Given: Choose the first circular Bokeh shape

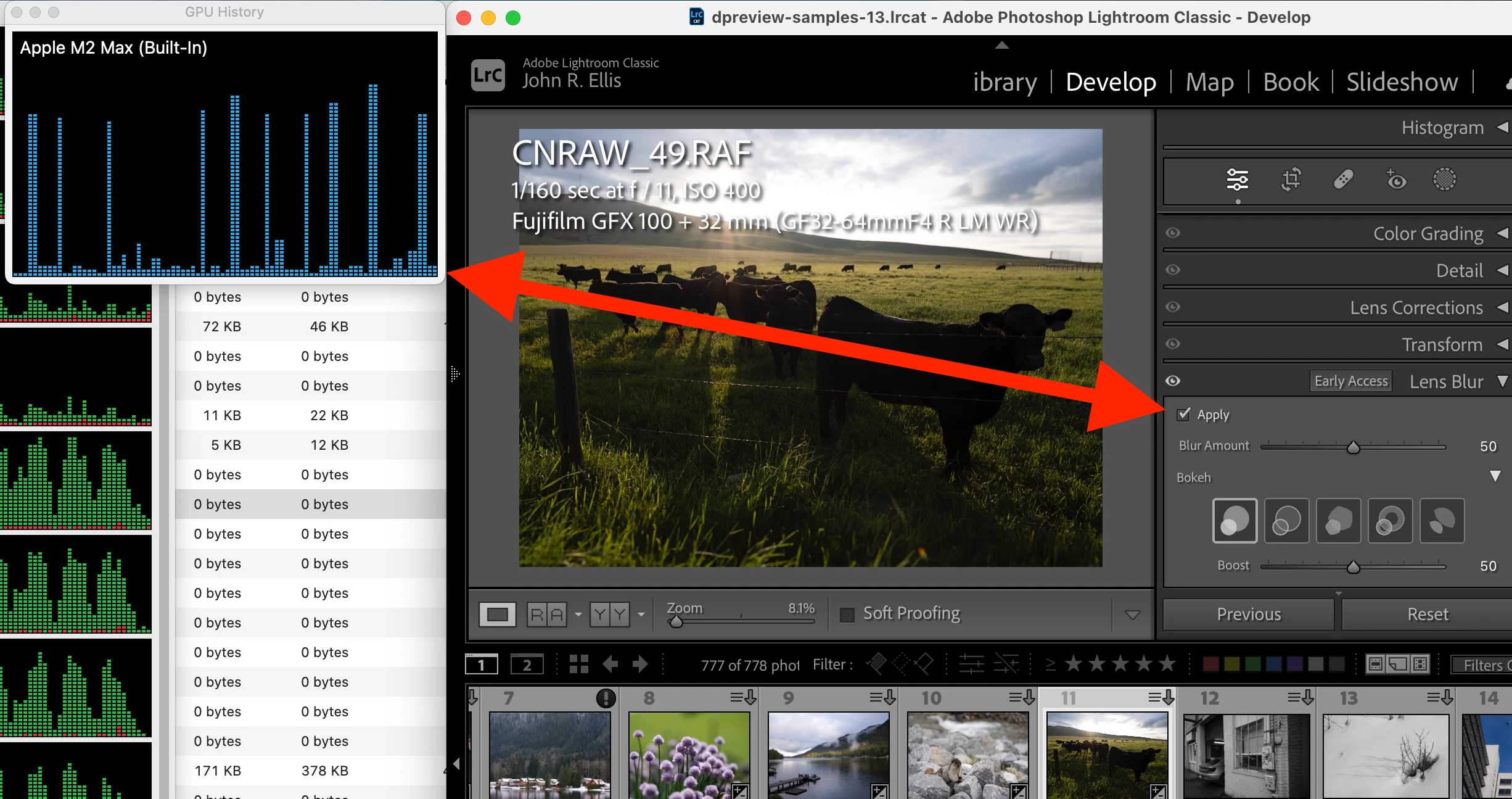Looking at the screenshot, I should [x=1235, y=521].
